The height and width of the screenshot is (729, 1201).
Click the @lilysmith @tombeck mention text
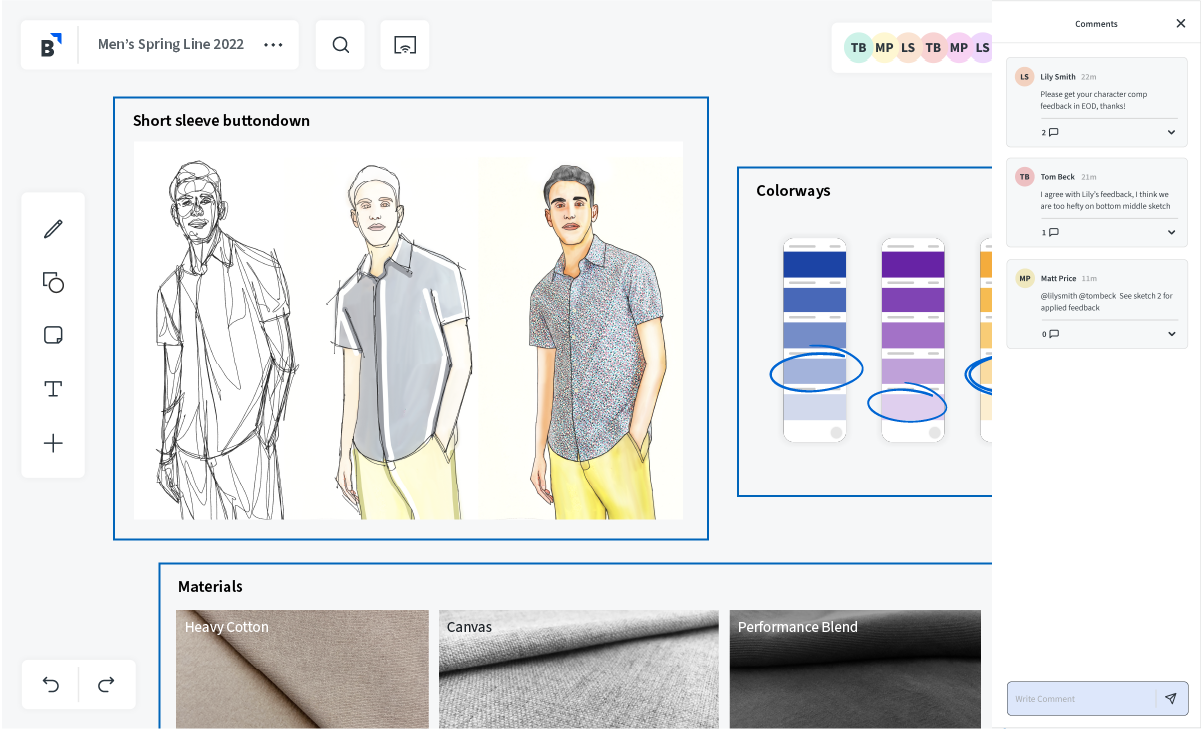click(1078, 296)
